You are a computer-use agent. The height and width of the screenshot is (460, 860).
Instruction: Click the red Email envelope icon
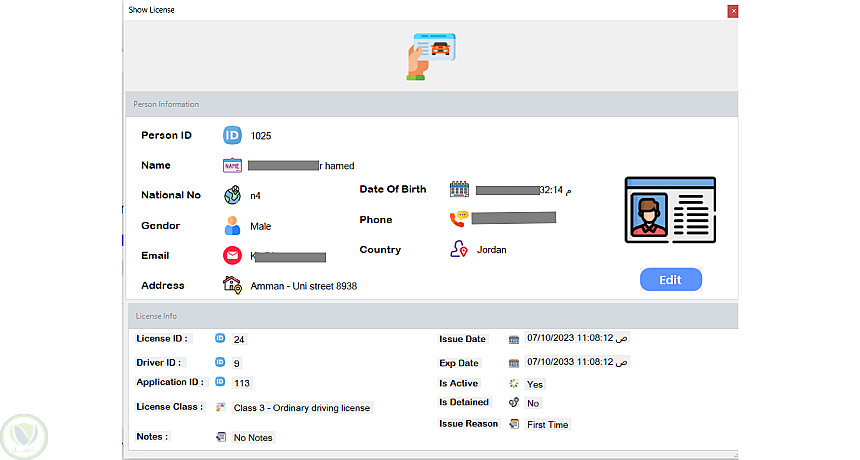tap(232, 255)
